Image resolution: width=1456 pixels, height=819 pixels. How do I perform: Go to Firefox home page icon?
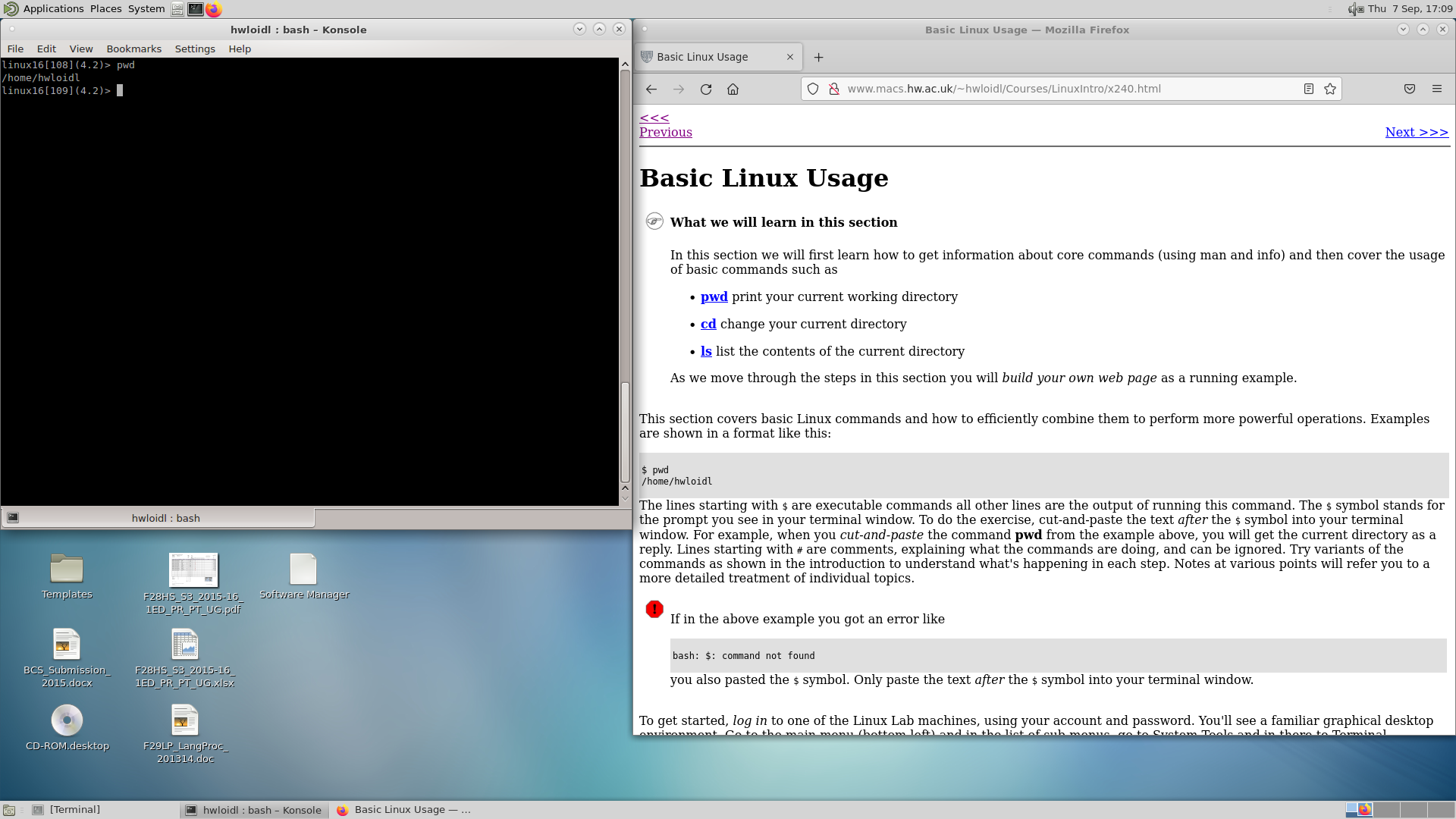click(x=733, y=89)
